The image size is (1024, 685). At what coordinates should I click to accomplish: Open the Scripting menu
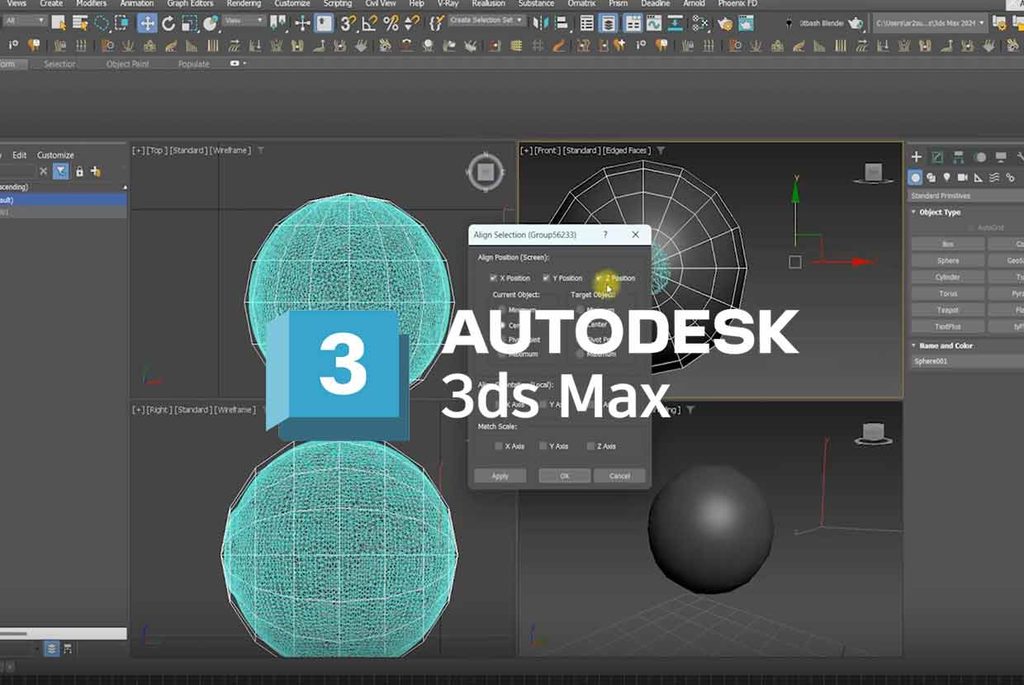coord(338,3)
